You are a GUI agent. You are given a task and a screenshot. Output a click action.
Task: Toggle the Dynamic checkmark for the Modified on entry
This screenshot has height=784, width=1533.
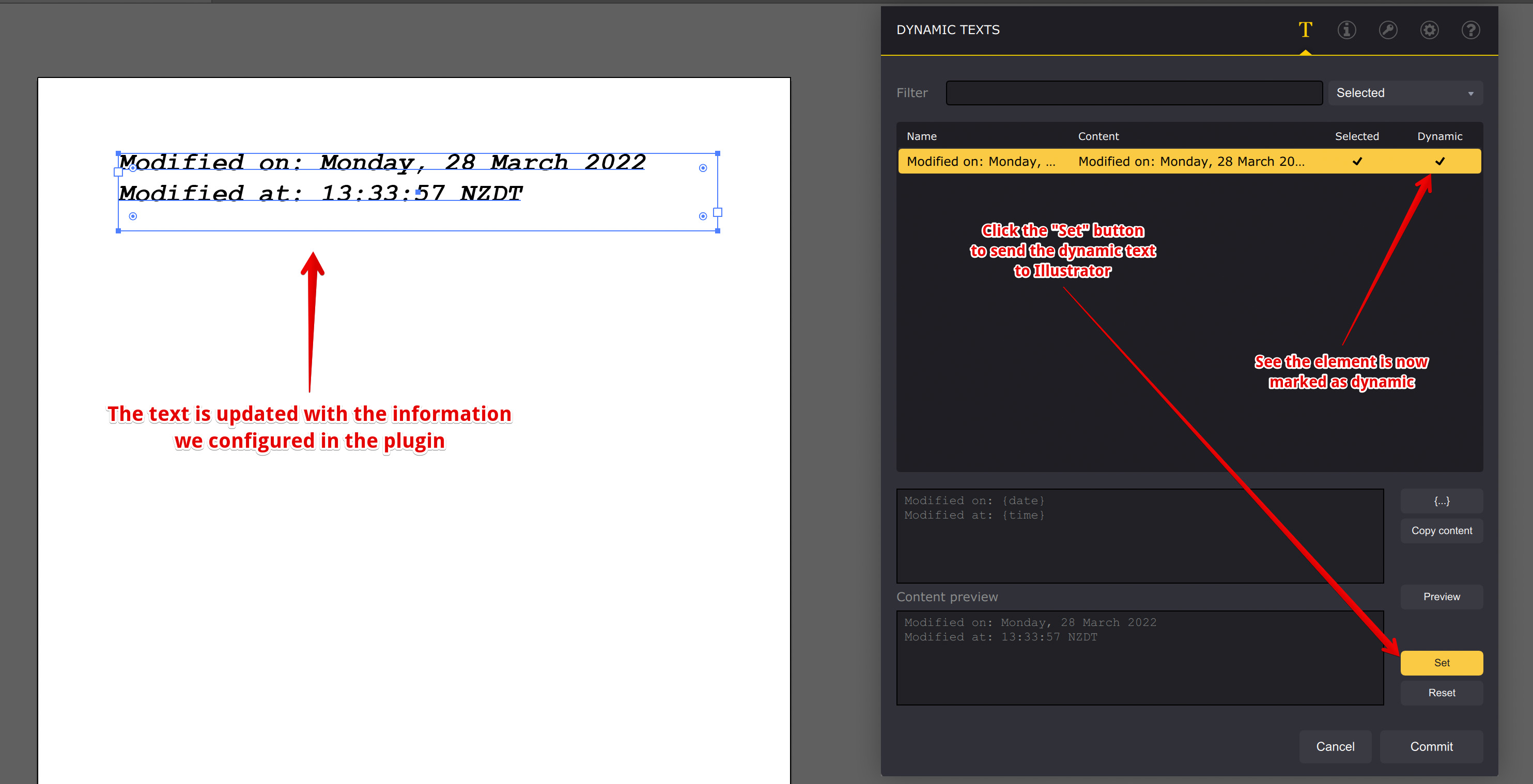click(1439, 161)
